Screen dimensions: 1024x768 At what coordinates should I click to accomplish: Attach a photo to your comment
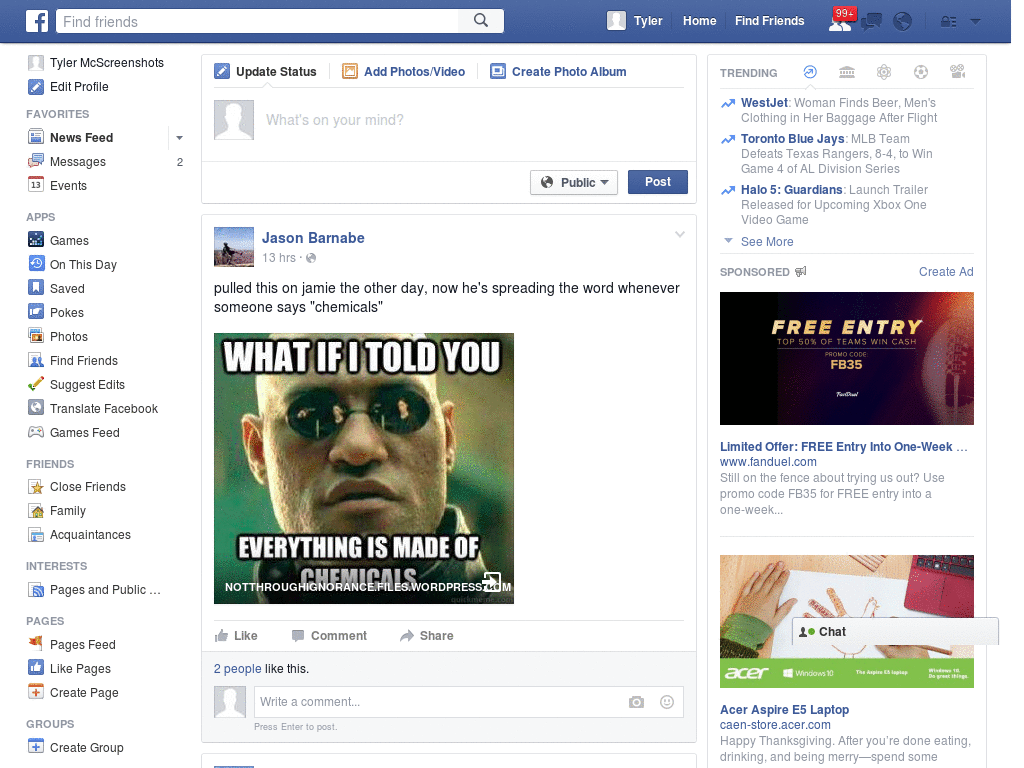pyautogui.click(x=636, y=702)
